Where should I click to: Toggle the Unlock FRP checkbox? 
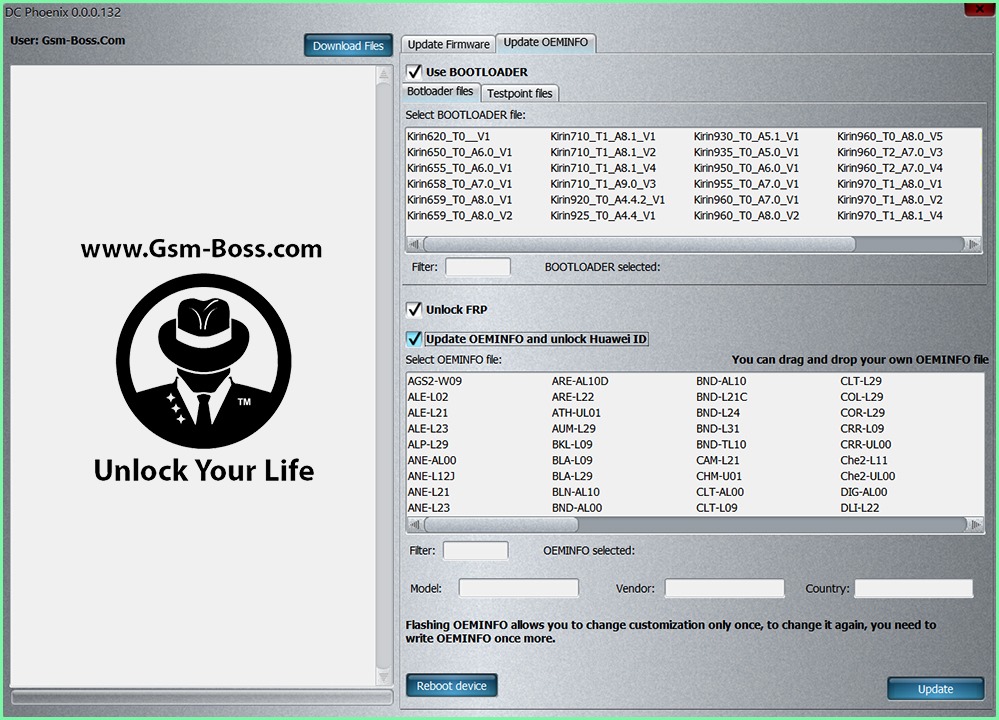point(414,310)
